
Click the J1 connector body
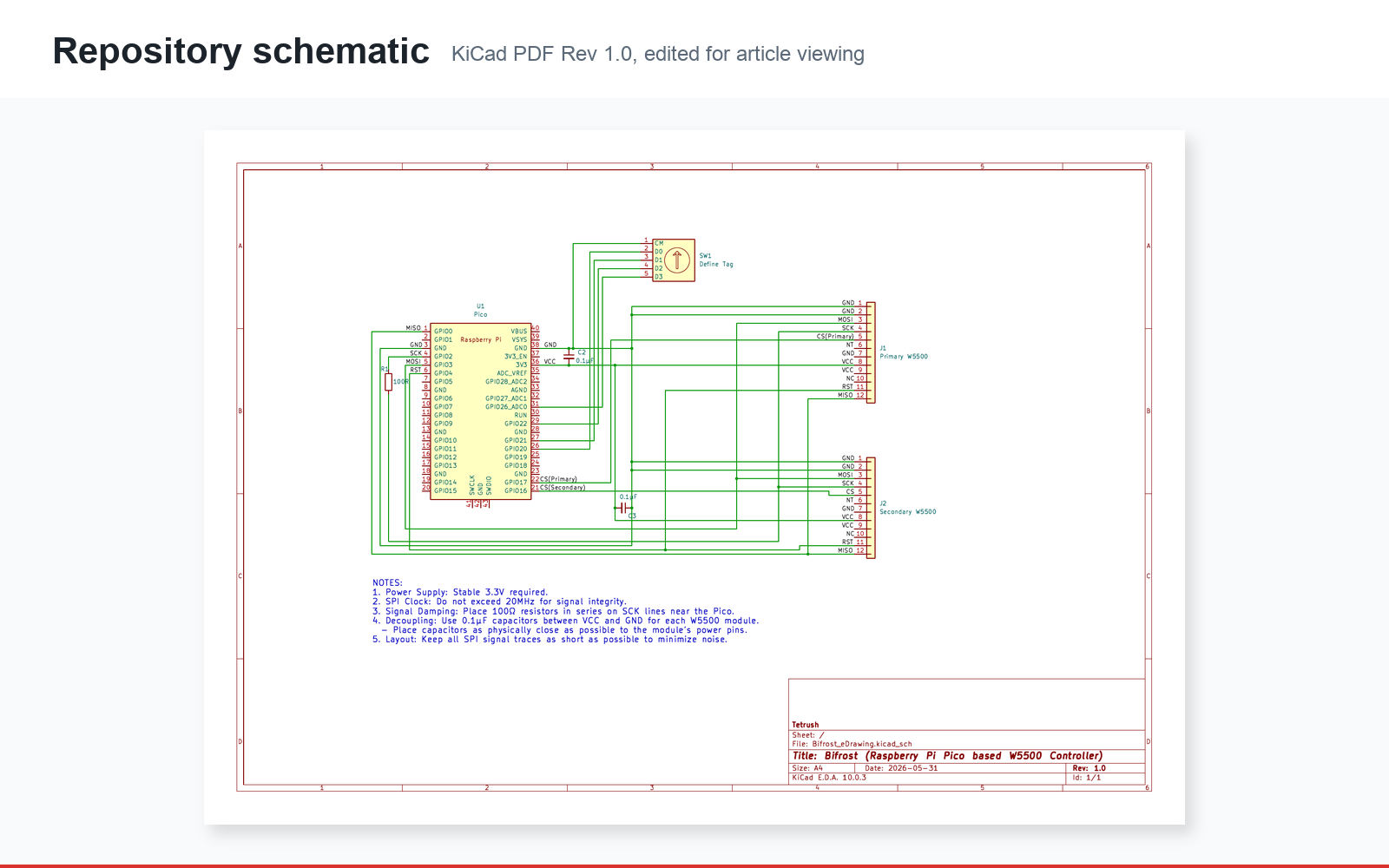click(x=871, y=352)
